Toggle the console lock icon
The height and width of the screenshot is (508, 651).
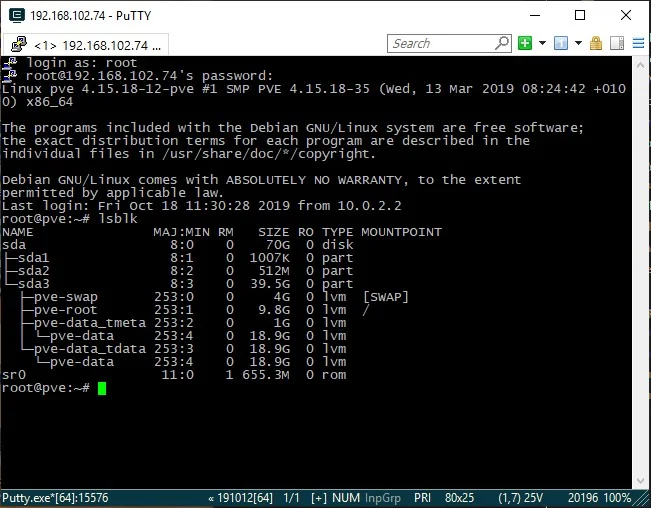point(596,43)
